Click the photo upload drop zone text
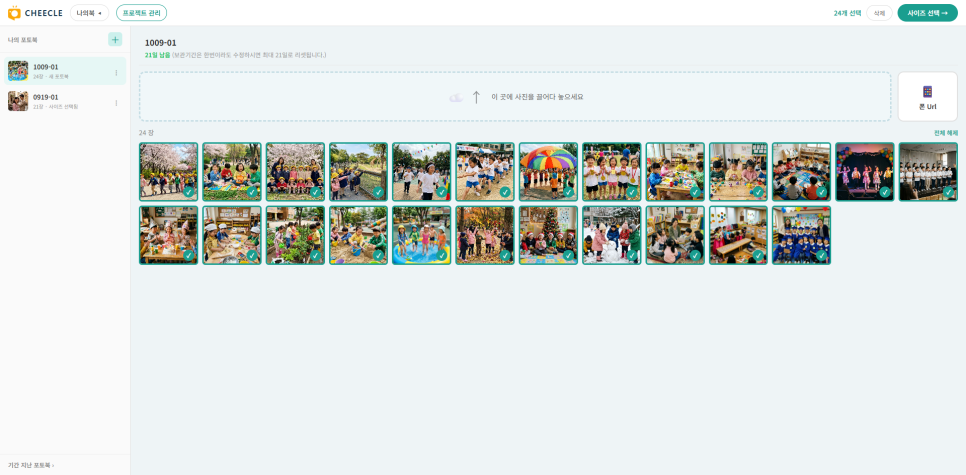 pyautogui.click(x=537, y=97)
